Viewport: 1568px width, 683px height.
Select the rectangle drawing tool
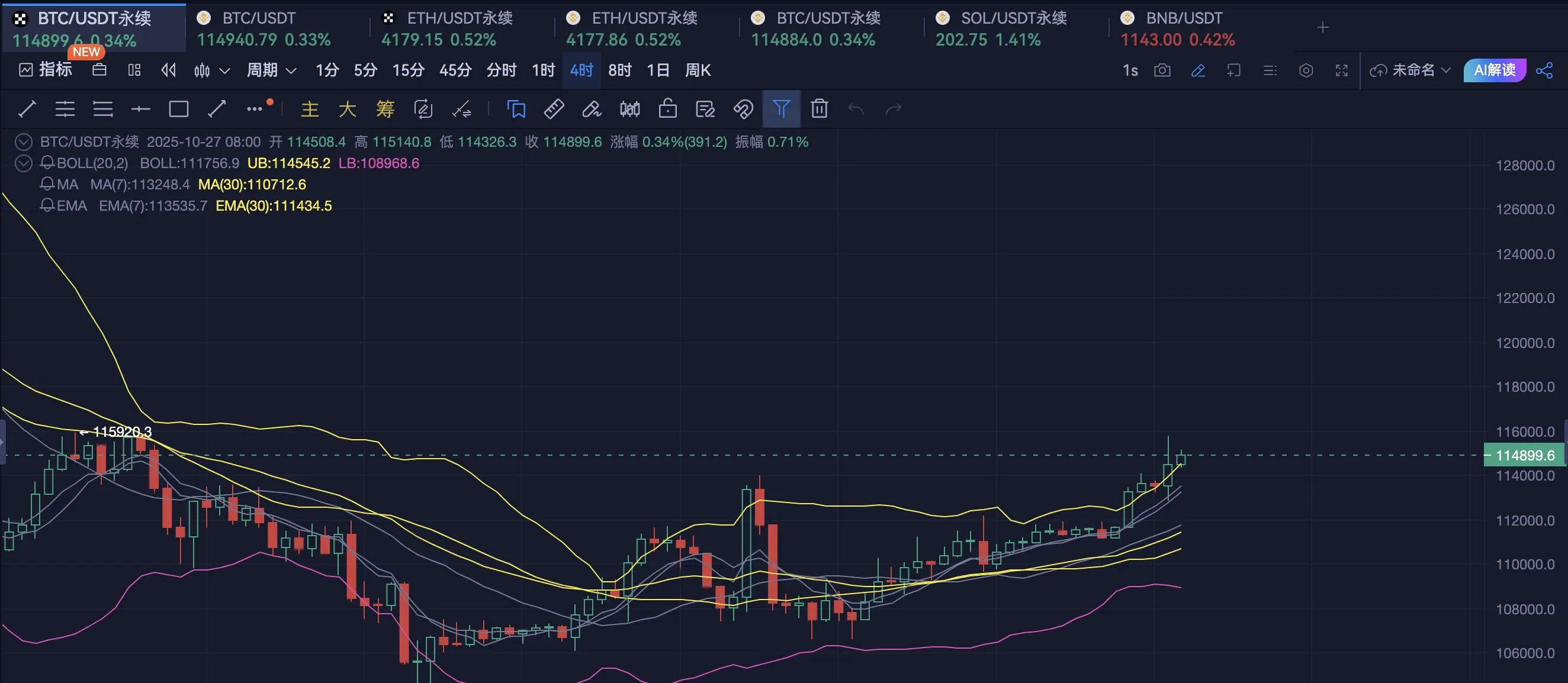click(x=178, y=109)
